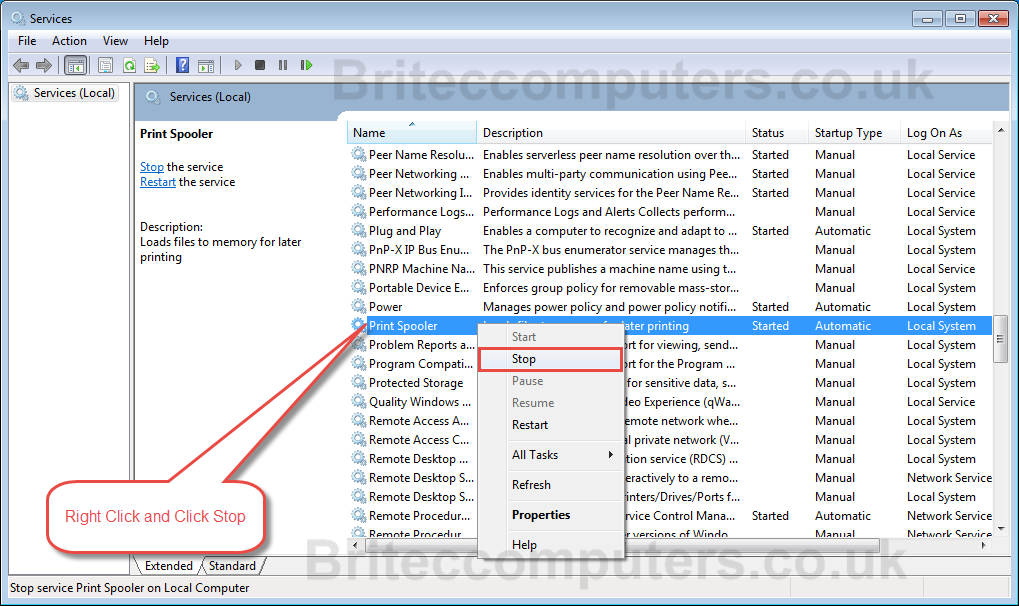Click the Export List toolbar icon

(x=152, y=65)
